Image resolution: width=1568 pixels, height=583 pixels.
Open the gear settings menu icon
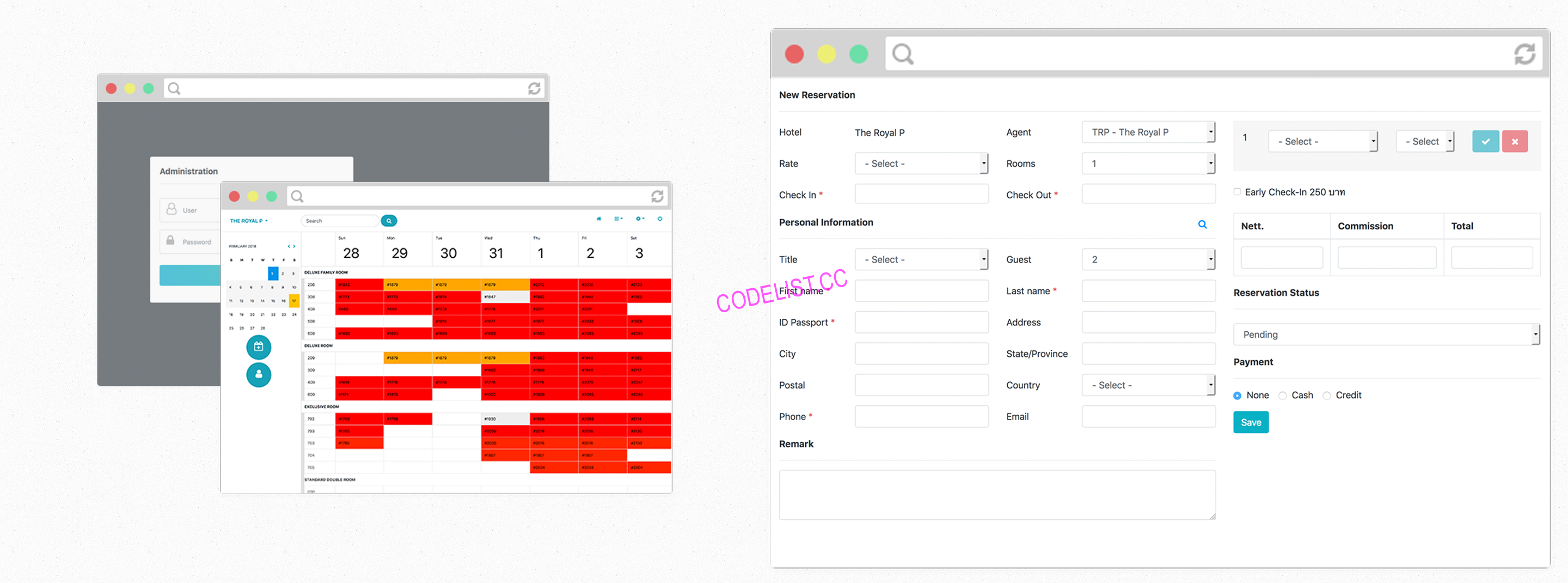click(639, 218)
